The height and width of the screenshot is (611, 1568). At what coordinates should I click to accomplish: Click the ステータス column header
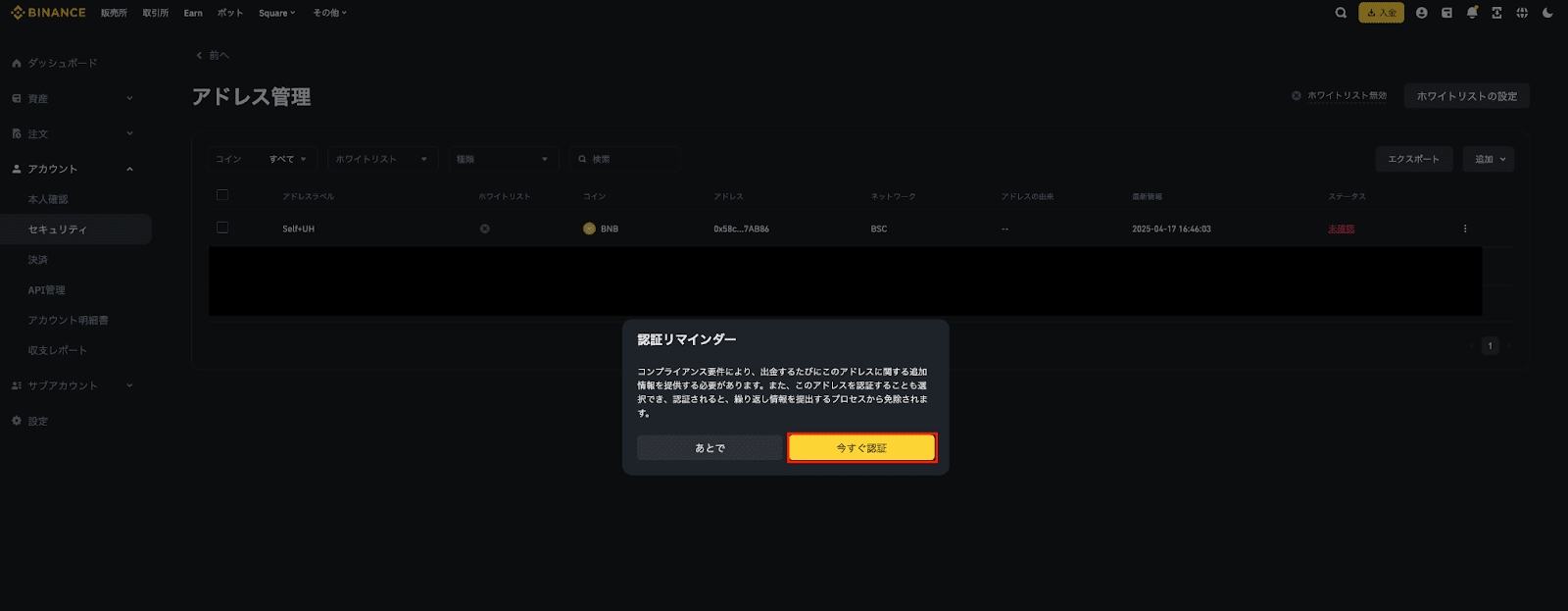click(x=1347, y=196)
